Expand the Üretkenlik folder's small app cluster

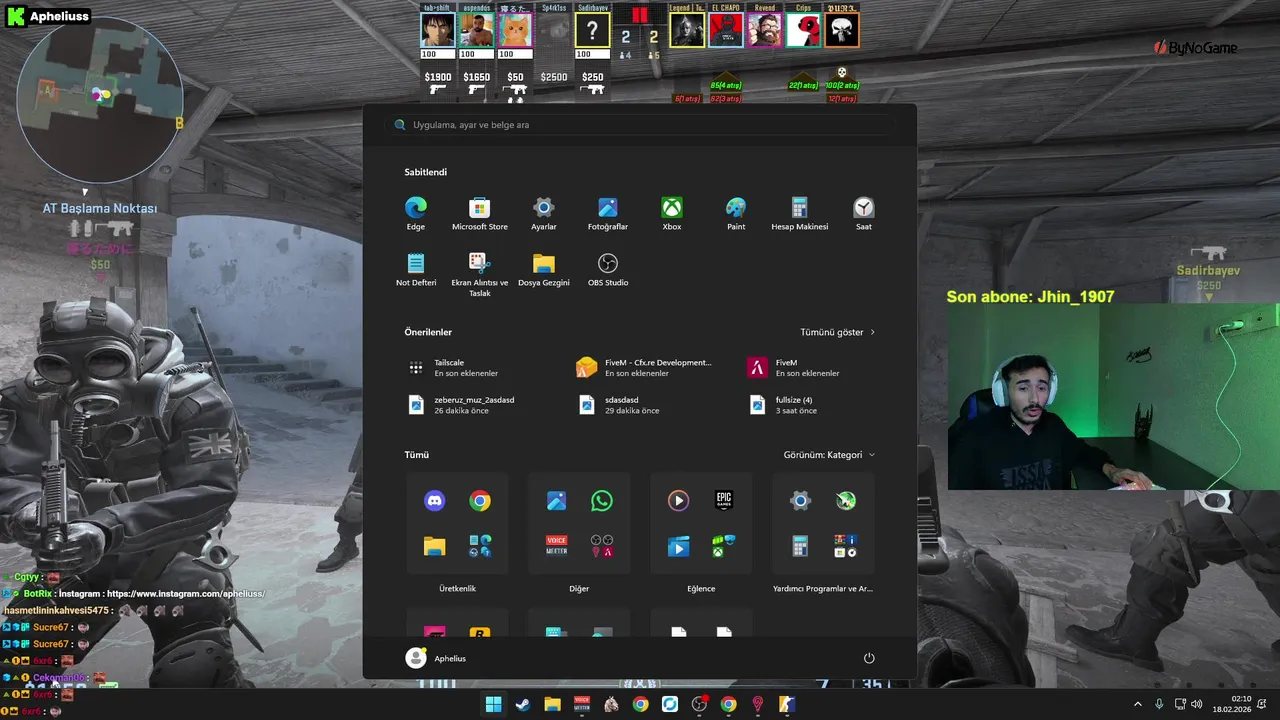pos(480,546)
